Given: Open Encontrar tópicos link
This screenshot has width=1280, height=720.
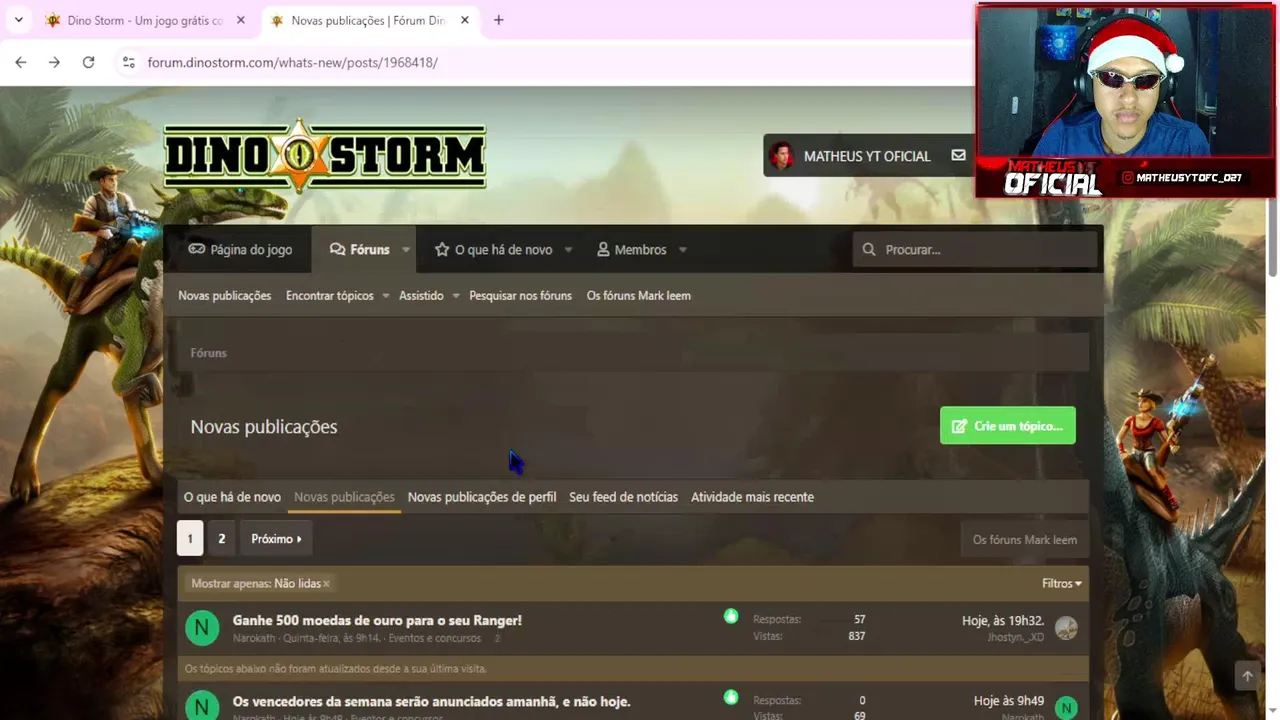Looking at the screenshot, I should [329, 295].
